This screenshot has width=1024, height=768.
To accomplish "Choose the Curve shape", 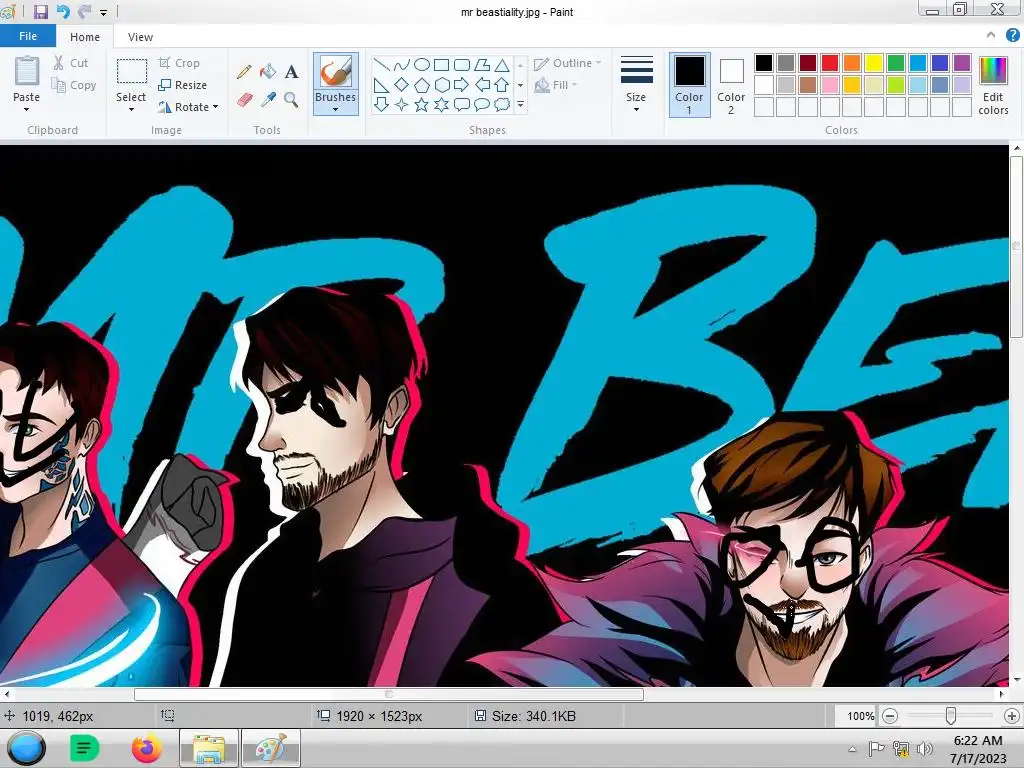I will pyautogui.click(x=402, y=65).
